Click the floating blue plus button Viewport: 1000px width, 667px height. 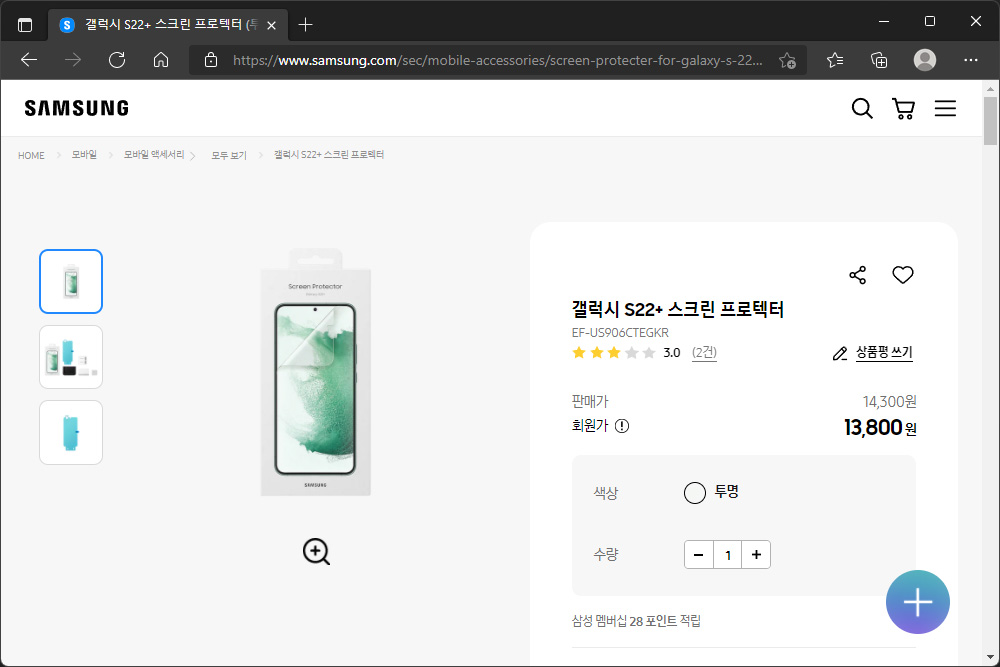pyautogui.click(x=918, y=602)
